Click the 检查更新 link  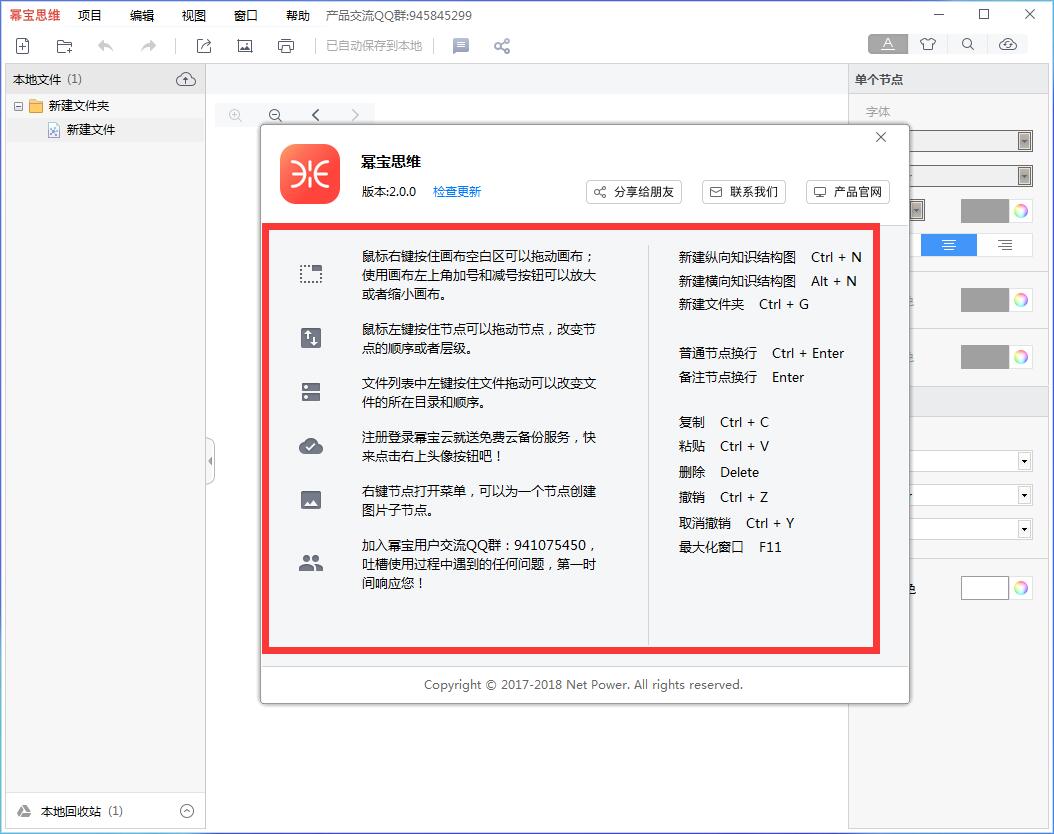457,192
